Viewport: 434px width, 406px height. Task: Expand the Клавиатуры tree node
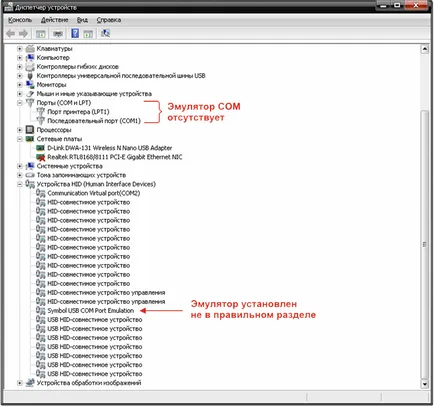[x=20, y=49]
